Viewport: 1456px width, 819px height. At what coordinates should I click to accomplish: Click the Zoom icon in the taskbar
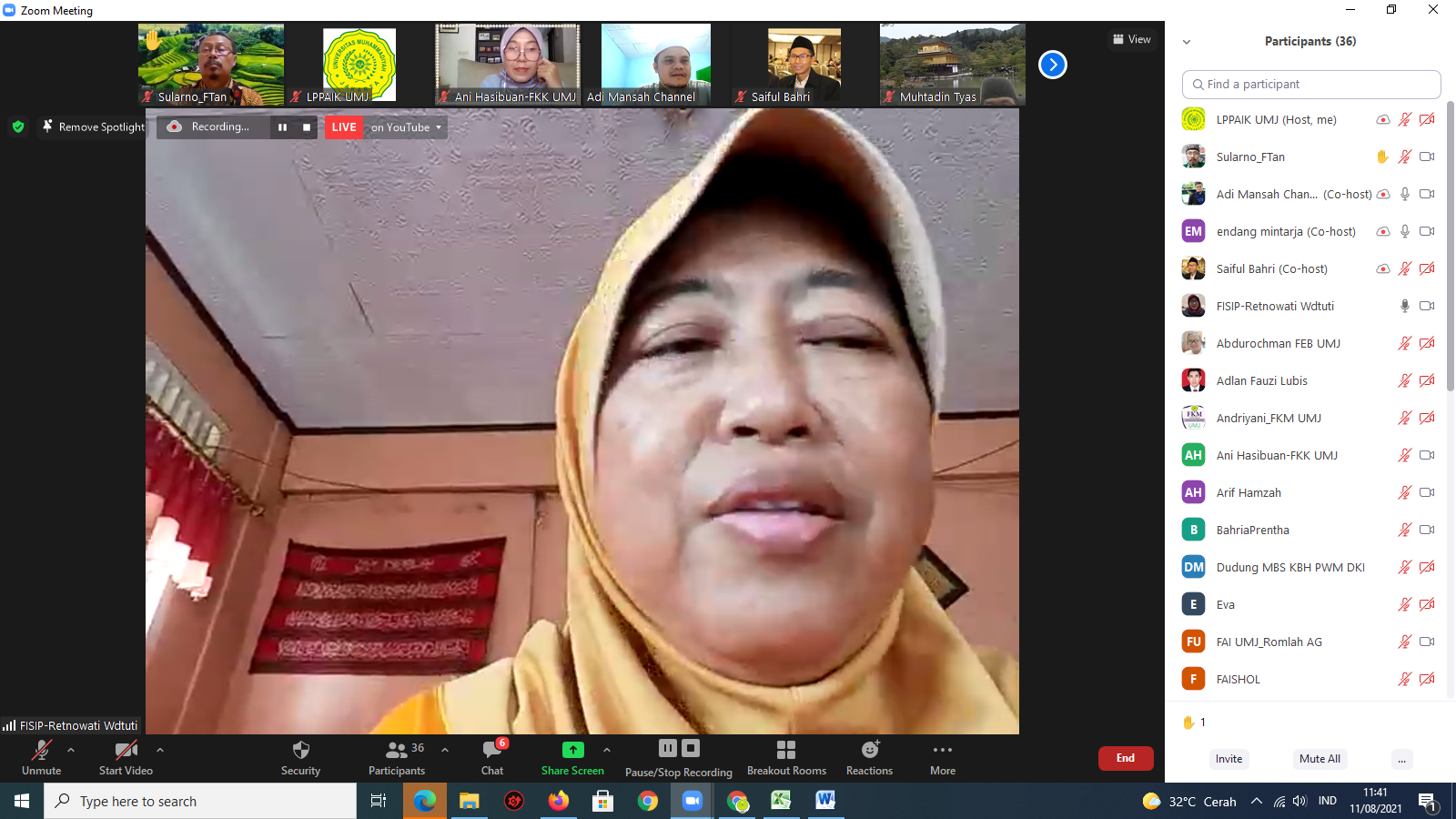pyautogui.click(x=693, y=801)
